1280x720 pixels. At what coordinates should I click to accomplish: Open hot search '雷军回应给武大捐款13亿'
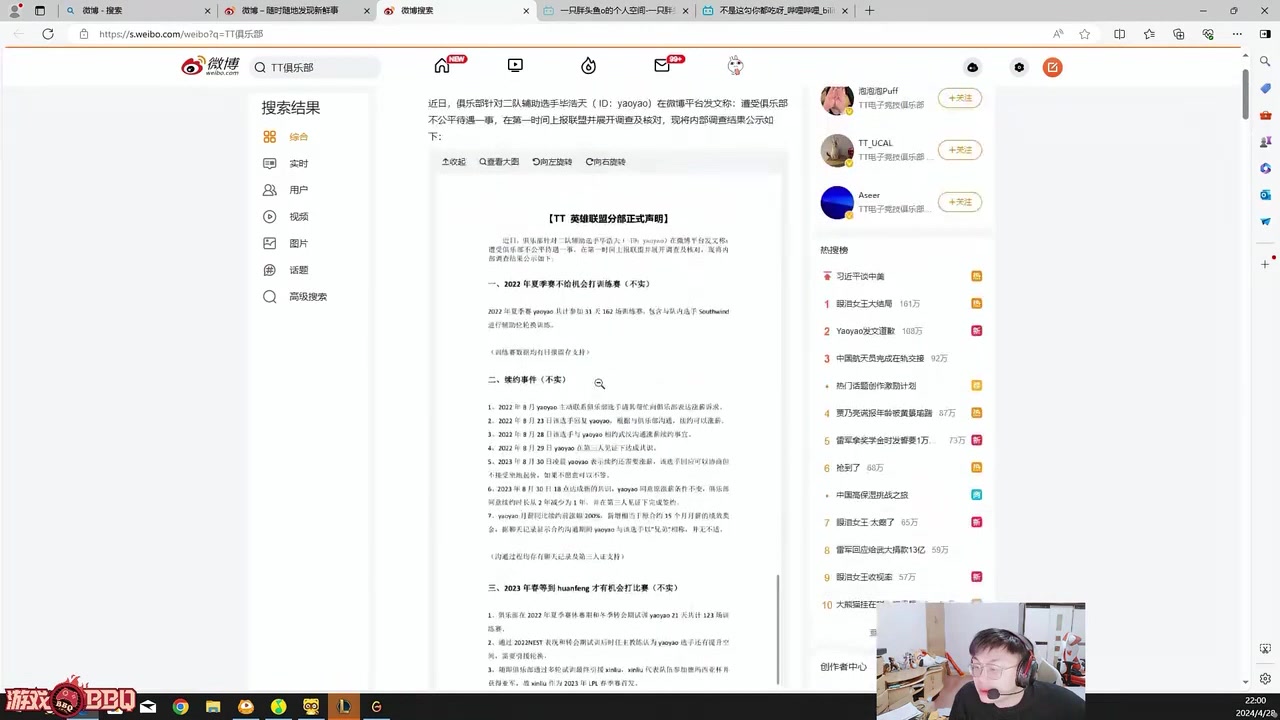(x=880, y=550)
